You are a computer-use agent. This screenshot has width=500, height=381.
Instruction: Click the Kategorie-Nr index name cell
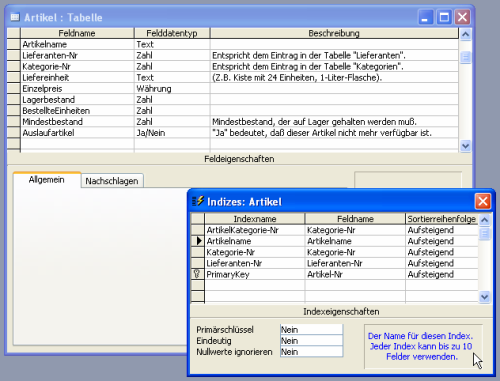click(x=255, y=252)
